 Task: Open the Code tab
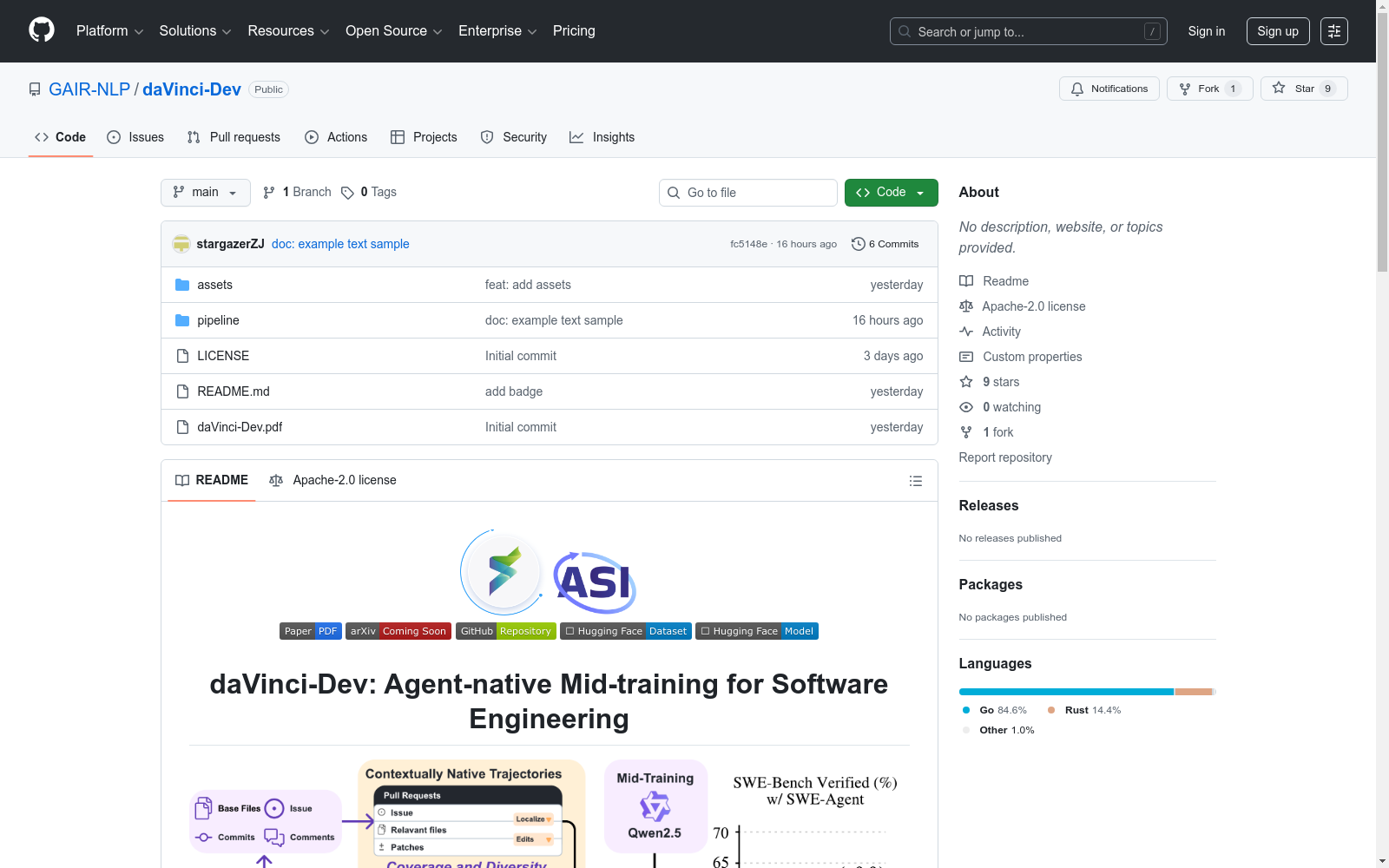pos(61,137)
